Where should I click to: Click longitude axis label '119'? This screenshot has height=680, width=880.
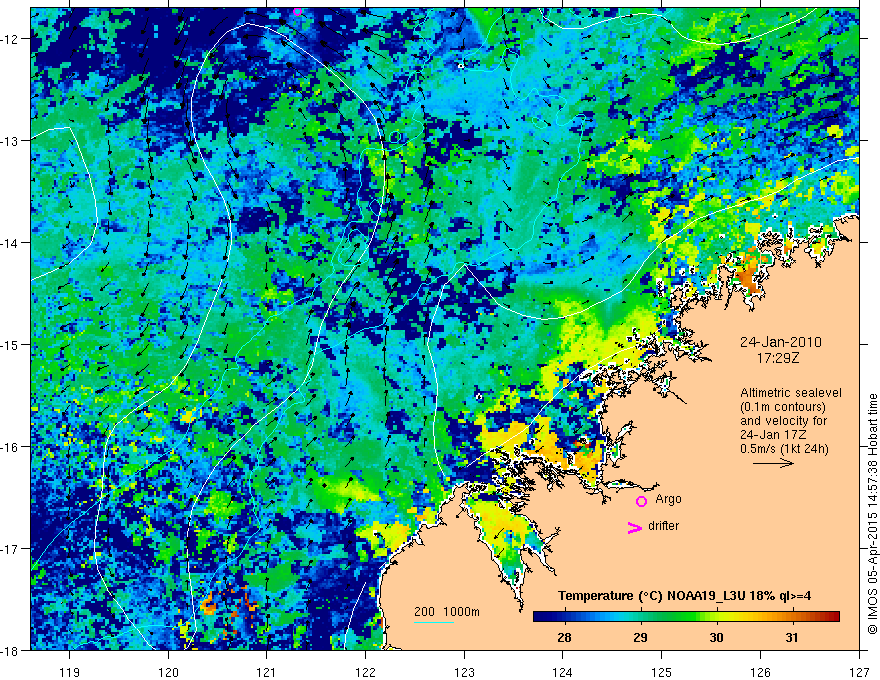pos(70,673)
